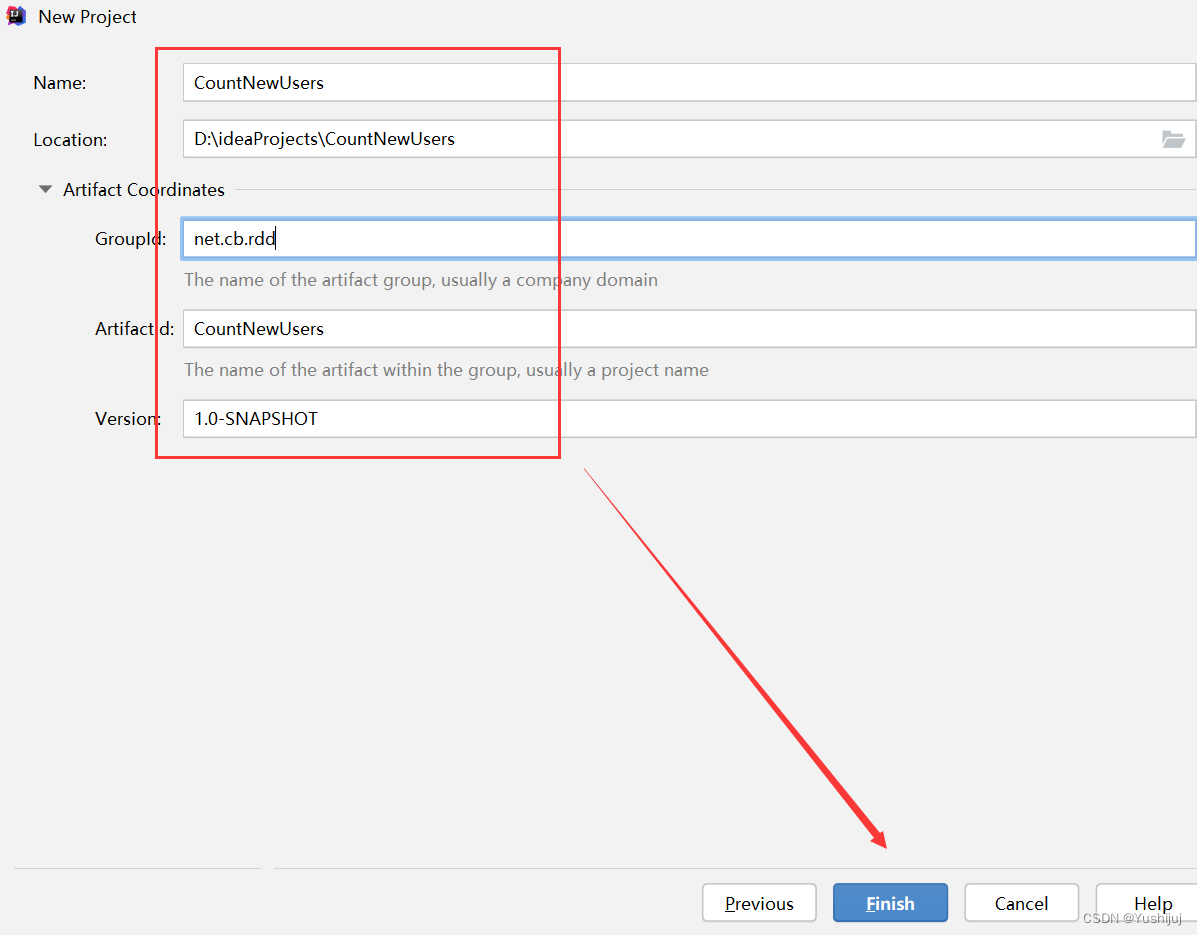Click the folder browse icon in Location field
The image size is (1197, 935).
1173,139
